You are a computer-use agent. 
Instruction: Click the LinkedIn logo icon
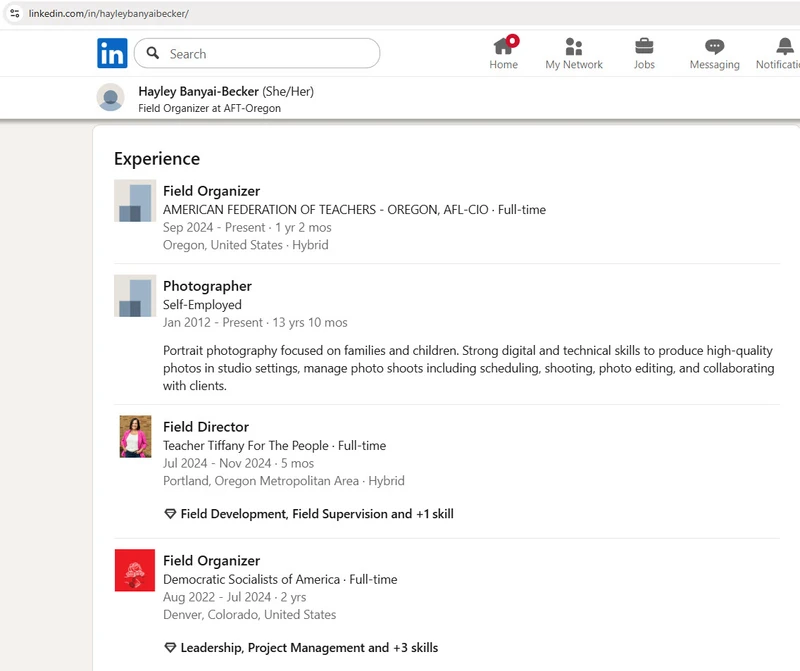click(112, 53)
